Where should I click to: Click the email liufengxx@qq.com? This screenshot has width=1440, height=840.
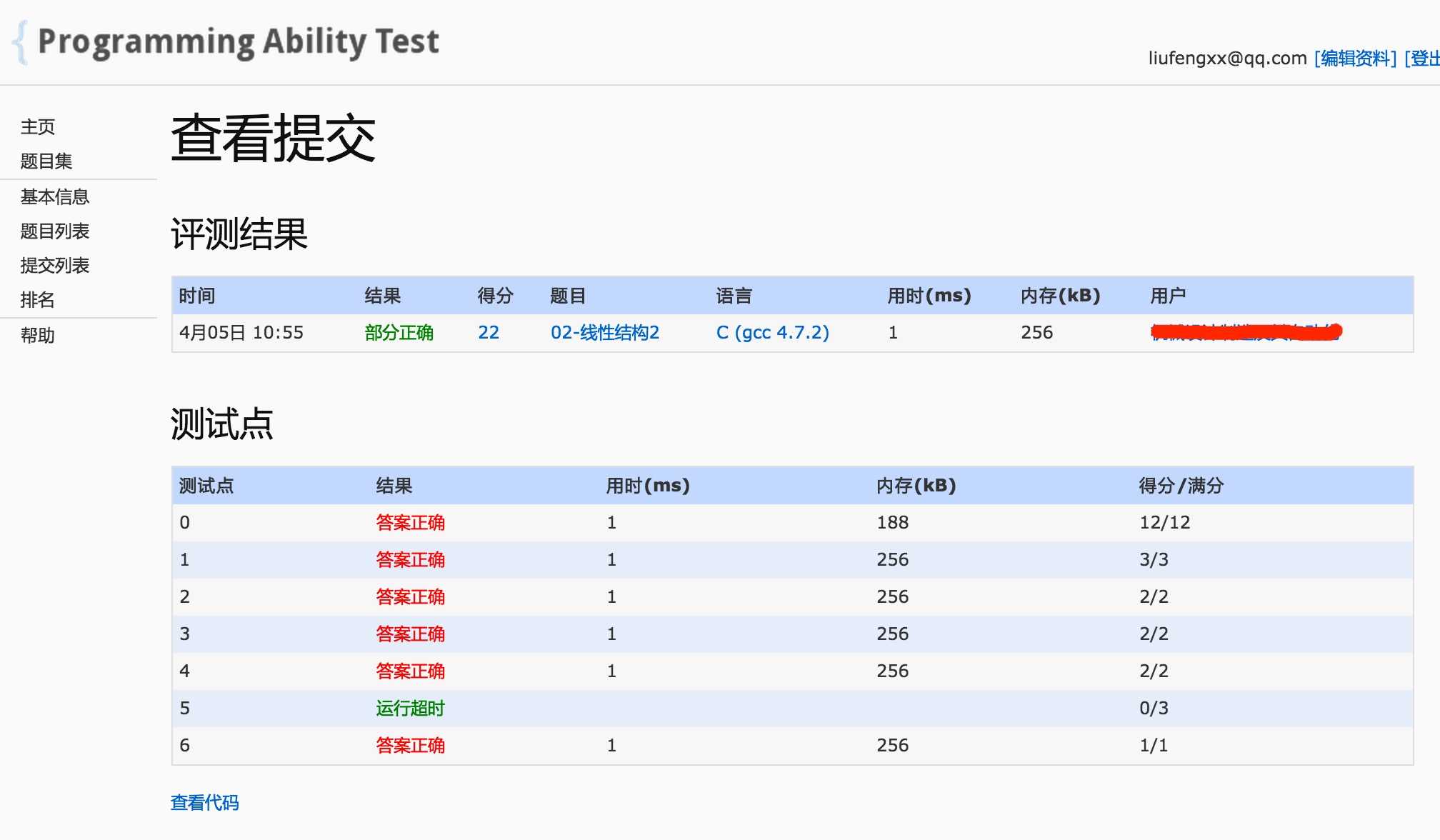point(1227,59)
